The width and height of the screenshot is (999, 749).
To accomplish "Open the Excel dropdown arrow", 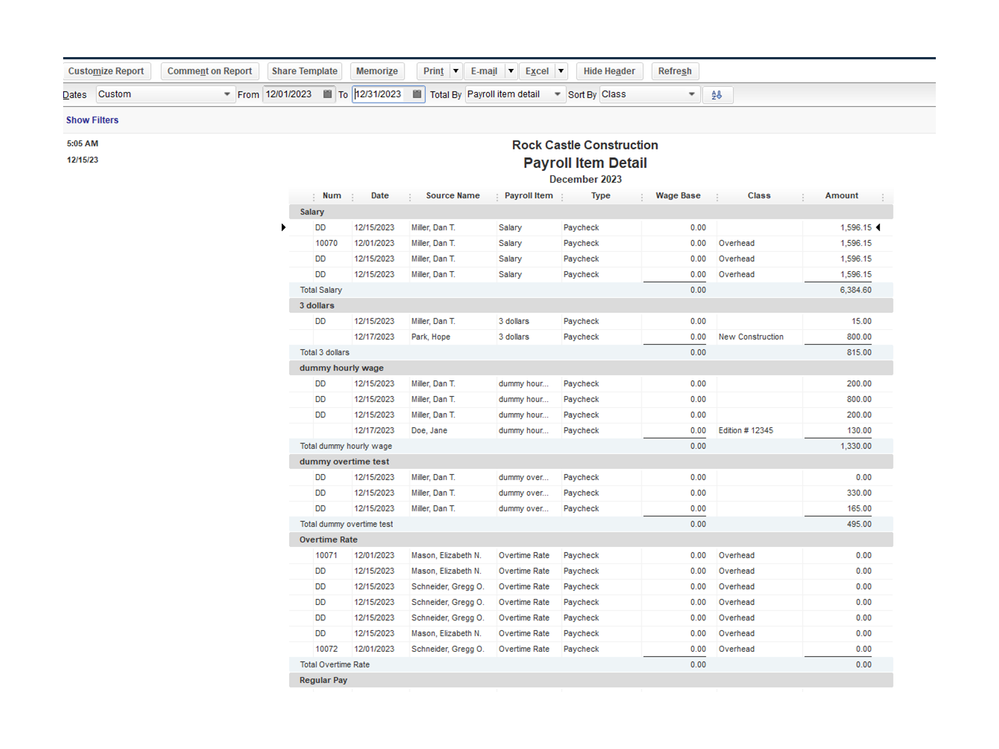I will pyautogui.click(x=561, y=71).
